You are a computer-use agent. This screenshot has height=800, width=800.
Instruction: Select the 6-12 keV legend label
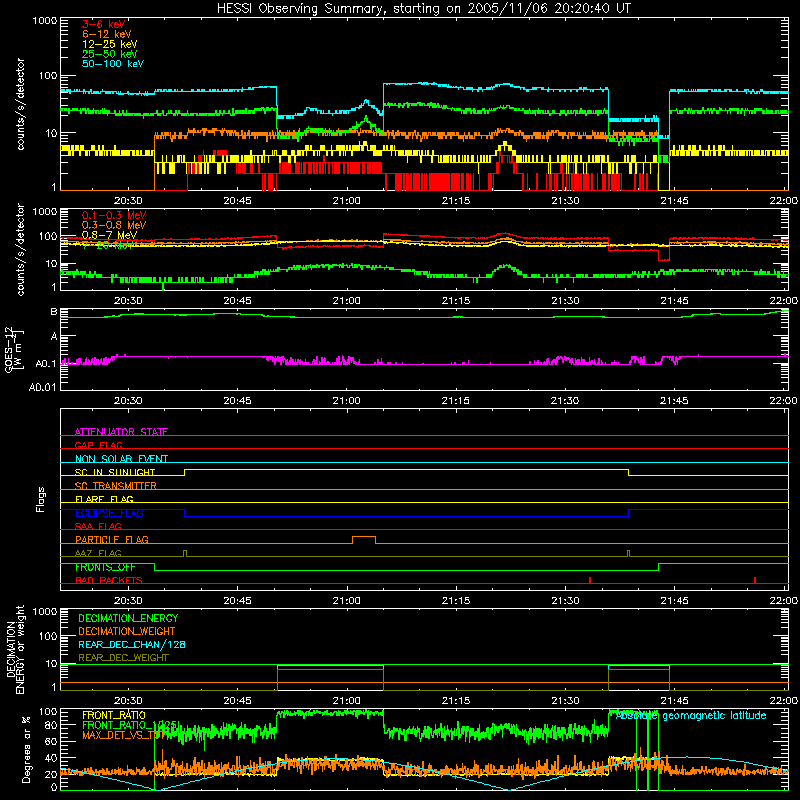pos(107,34)
